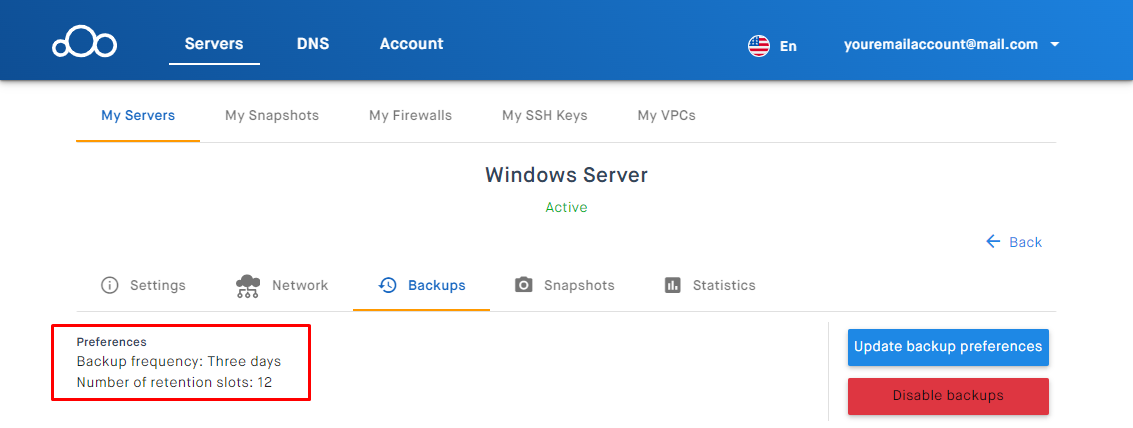Open the My VPCs tab
The height and width of the screenshot is (428, 1133).
coord(666,115)
